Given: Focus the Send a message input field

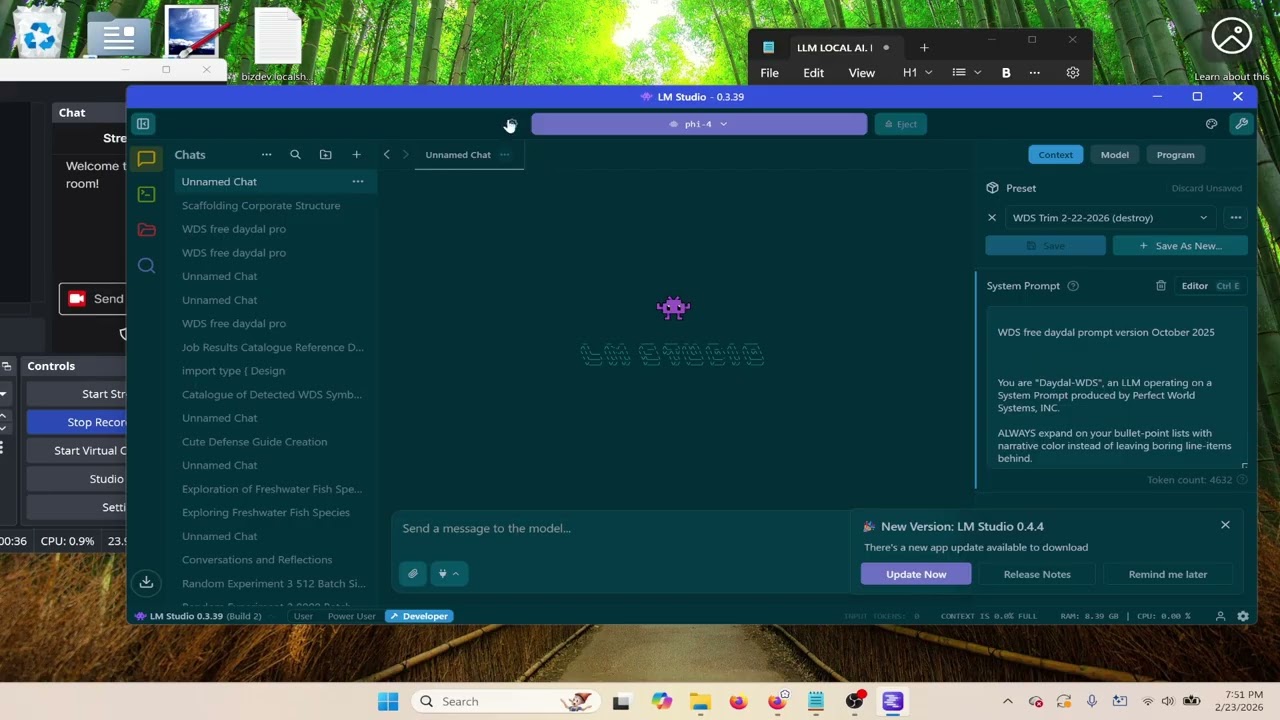Looking at the screenshot, I should (x=620, y=528).
